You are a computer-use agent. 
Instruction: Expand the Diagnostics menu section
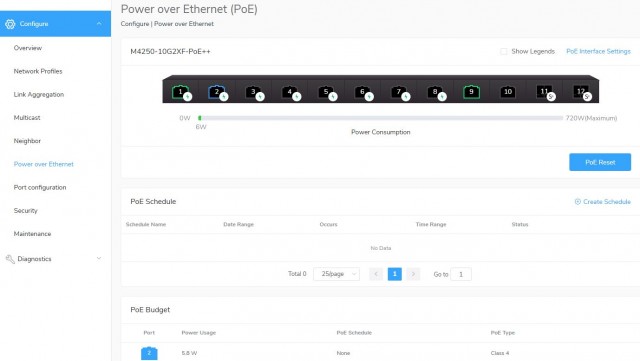pos(99,258)
